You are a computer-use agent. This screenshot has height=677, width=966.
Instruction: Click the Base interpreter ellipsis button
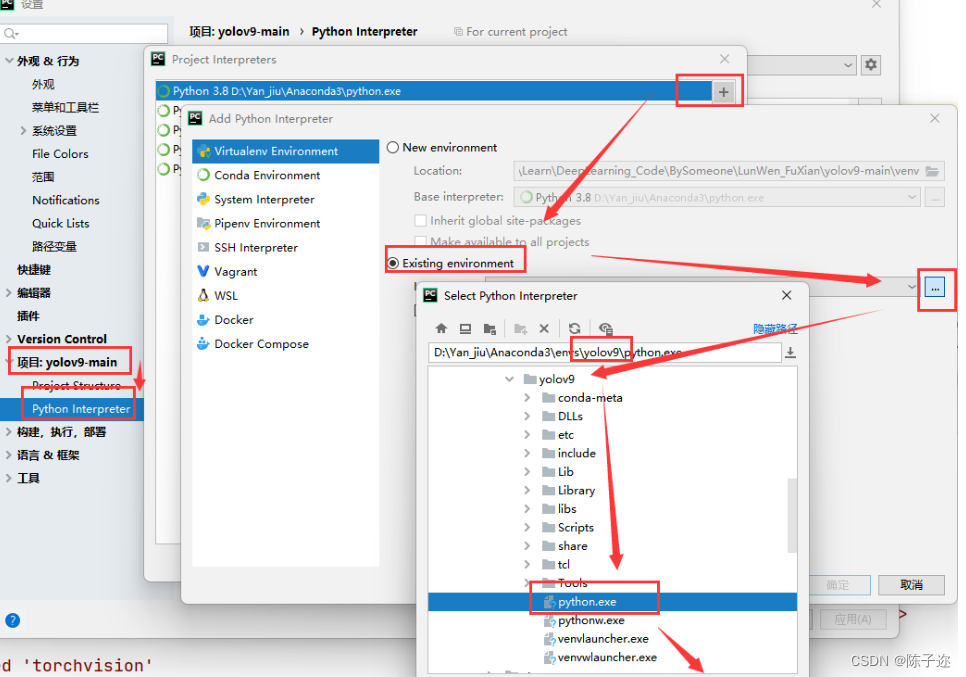pos(935,198)
